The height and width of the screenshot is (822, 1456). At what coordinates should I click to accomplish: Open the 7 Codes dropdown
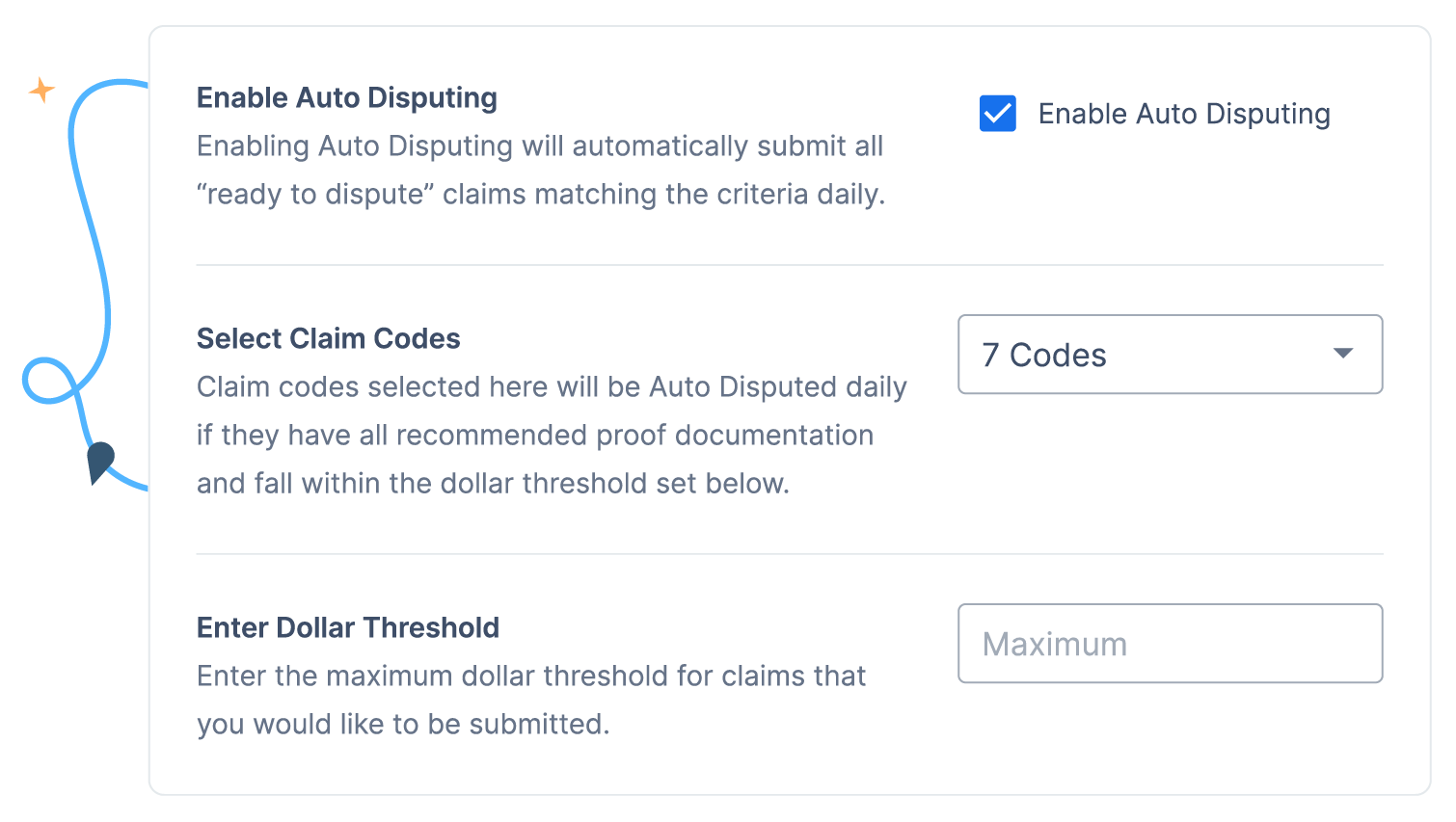click(x=1170, y=355)
